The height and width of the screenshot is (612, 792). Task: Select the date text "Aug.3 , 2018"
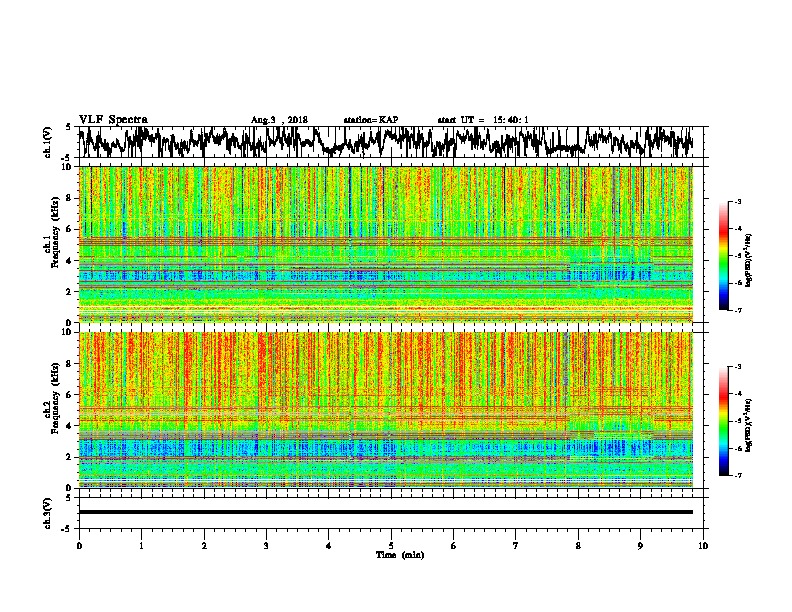[279, 120]
